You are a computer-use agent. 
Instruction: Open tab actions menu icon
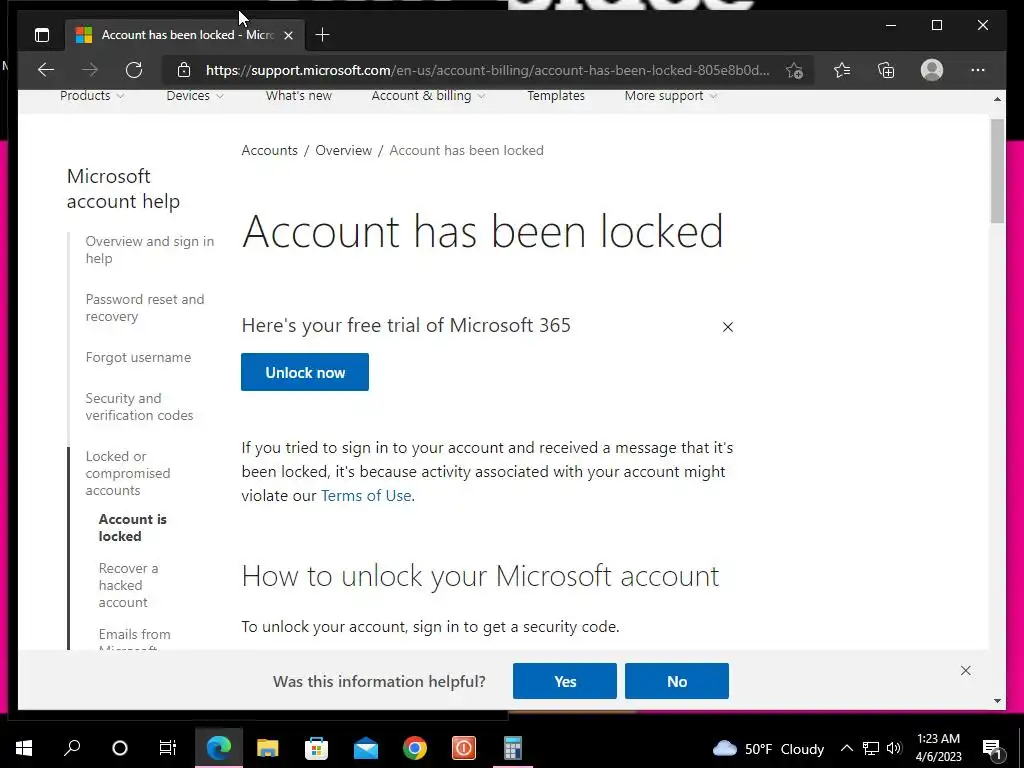[x=42, y=35]
